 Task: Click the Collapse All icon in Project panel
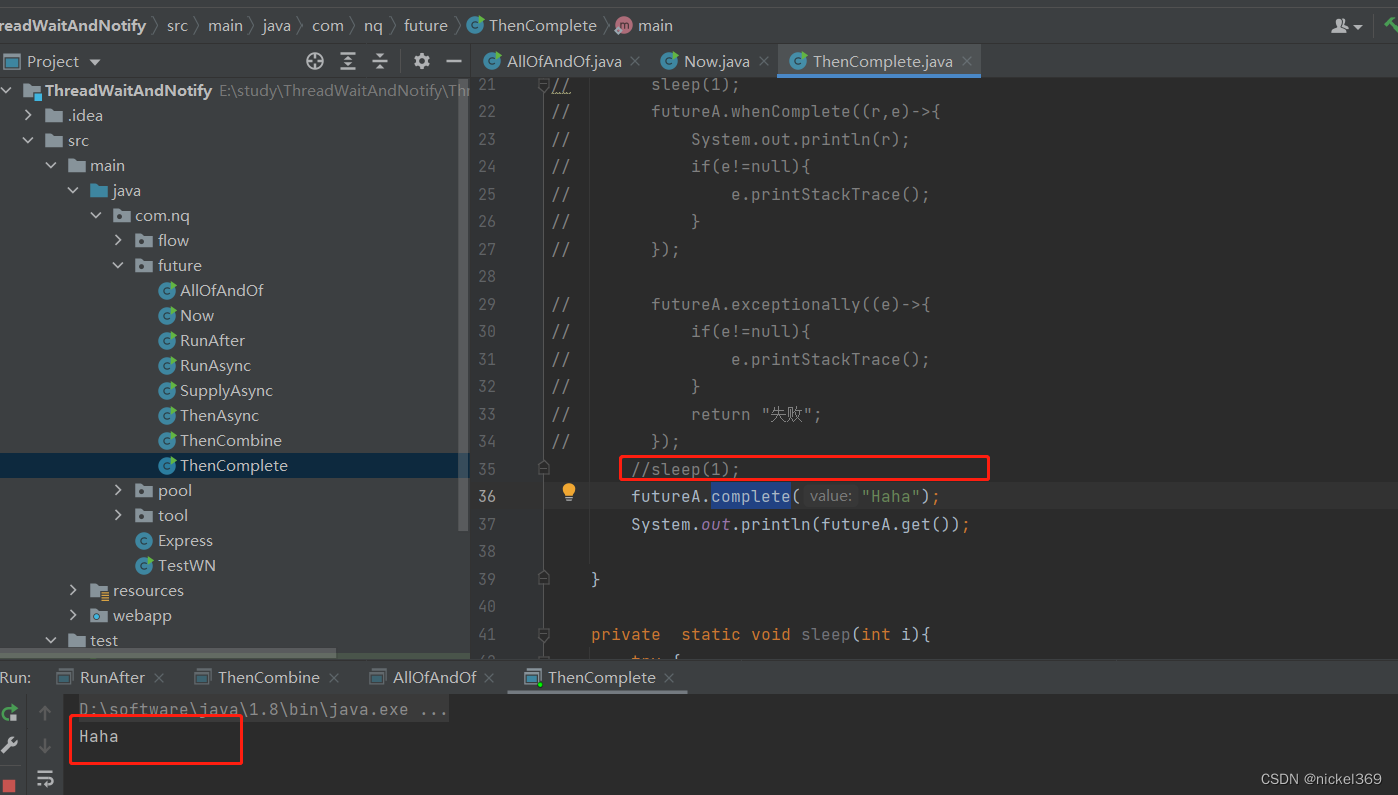click(x=380, y=61)
